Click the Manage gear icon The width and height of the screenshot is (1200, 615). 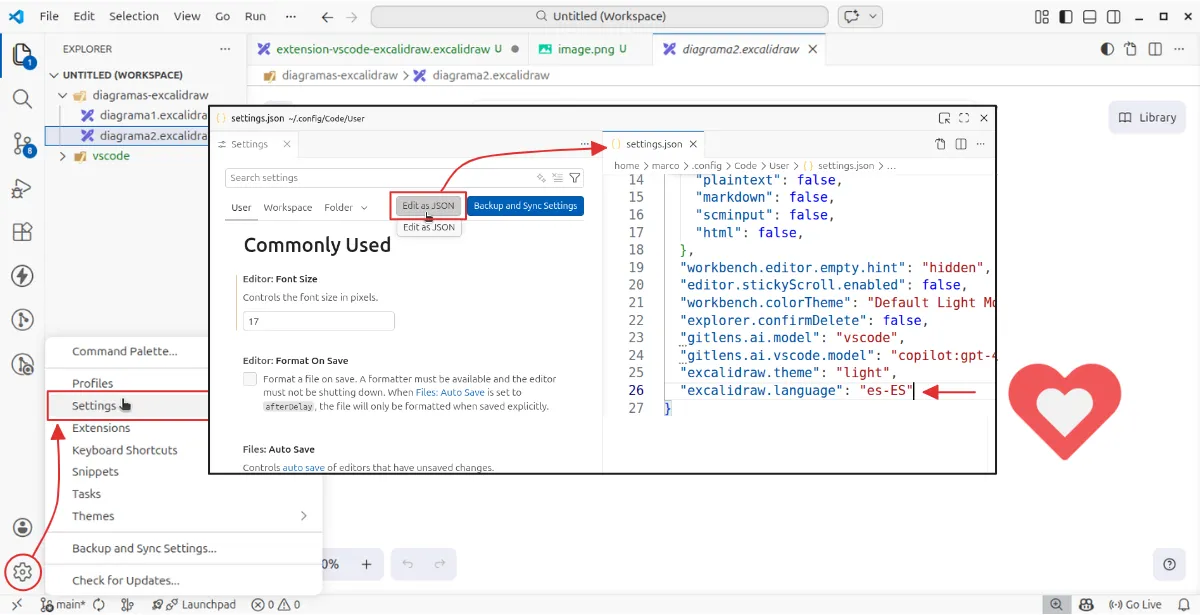(x=22, y=572)
